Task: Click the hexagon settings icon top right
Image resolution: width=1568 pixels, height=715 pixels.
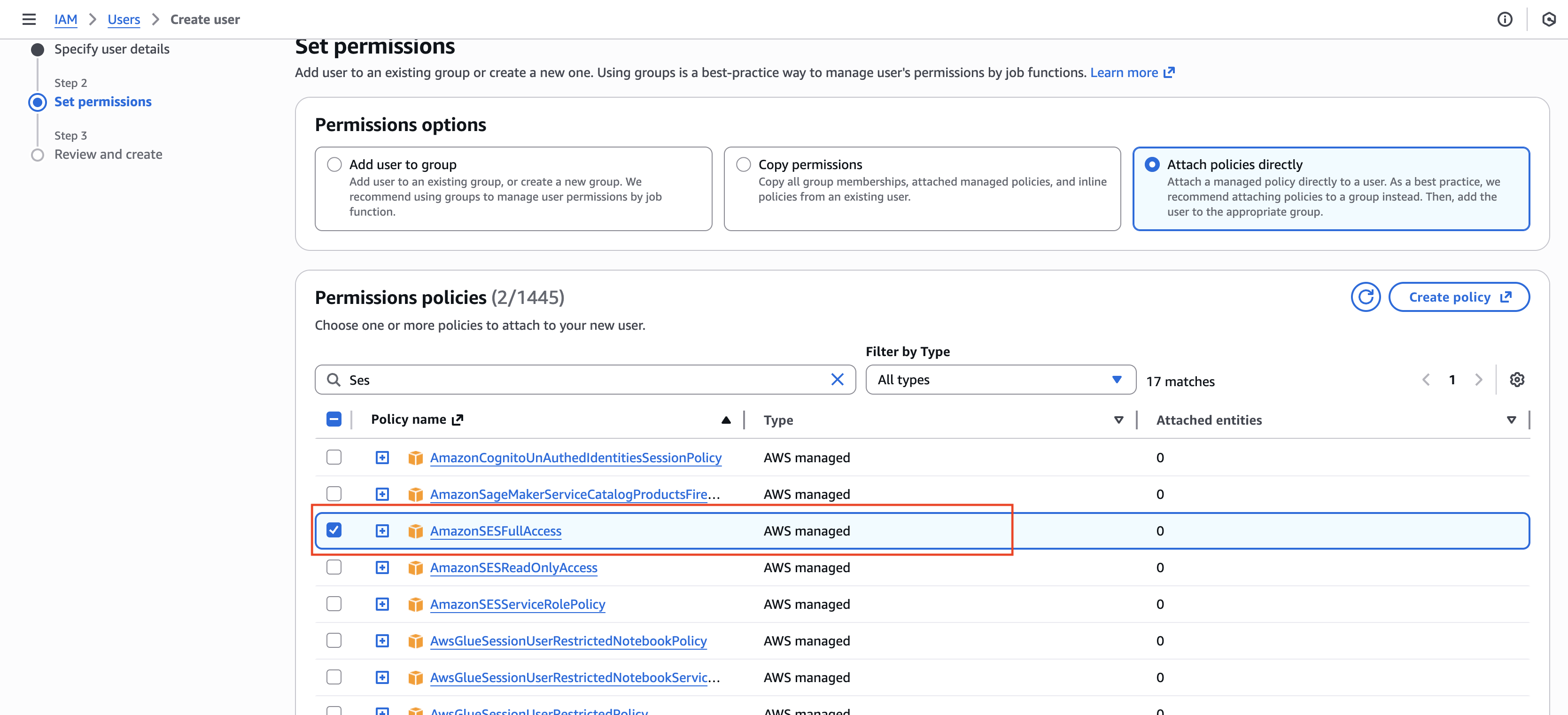Action: click(x=1549, y=19)
